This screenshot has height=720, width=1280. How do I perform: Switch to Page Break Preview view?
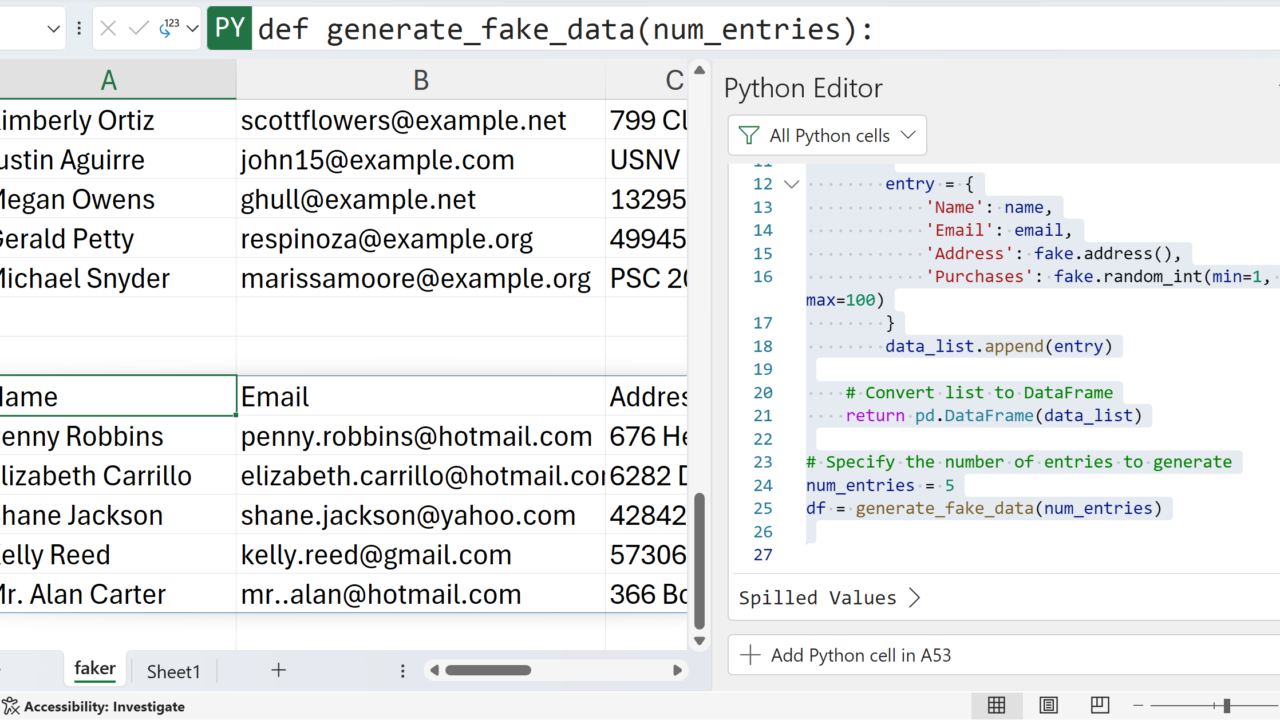(x=1100, y=706)
